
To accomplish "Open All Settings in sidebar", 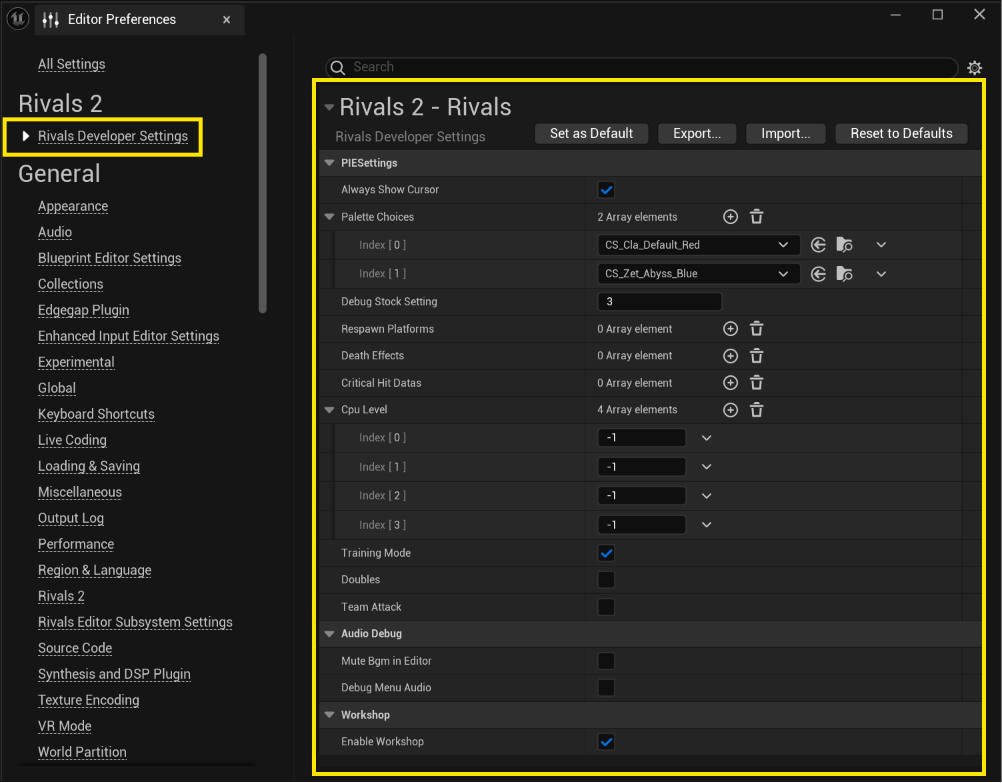I will click(x=72, y=64).
